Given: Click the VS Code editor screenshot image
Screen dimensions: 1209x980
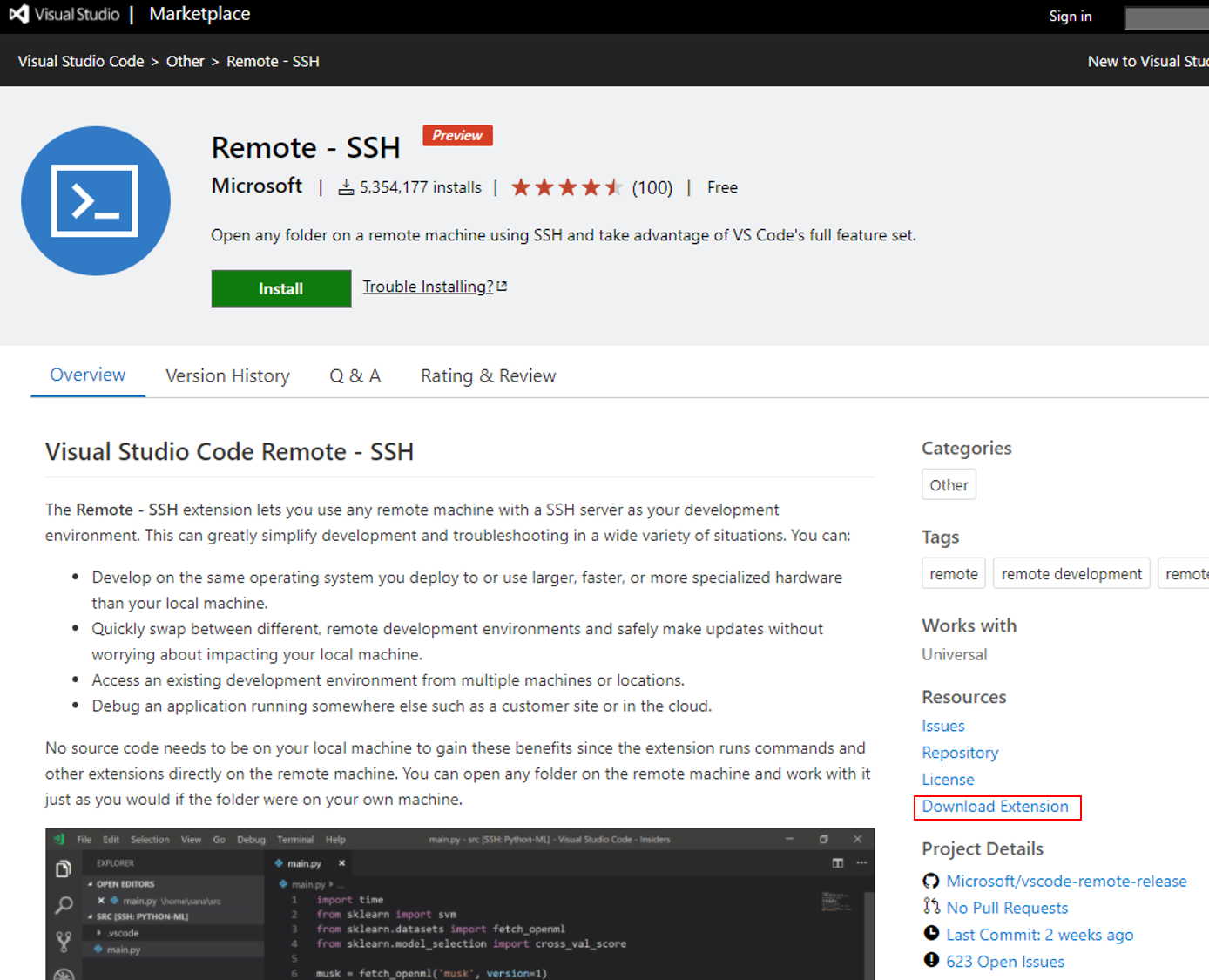Looking at the screenshot, I should [x=460, y=904].
